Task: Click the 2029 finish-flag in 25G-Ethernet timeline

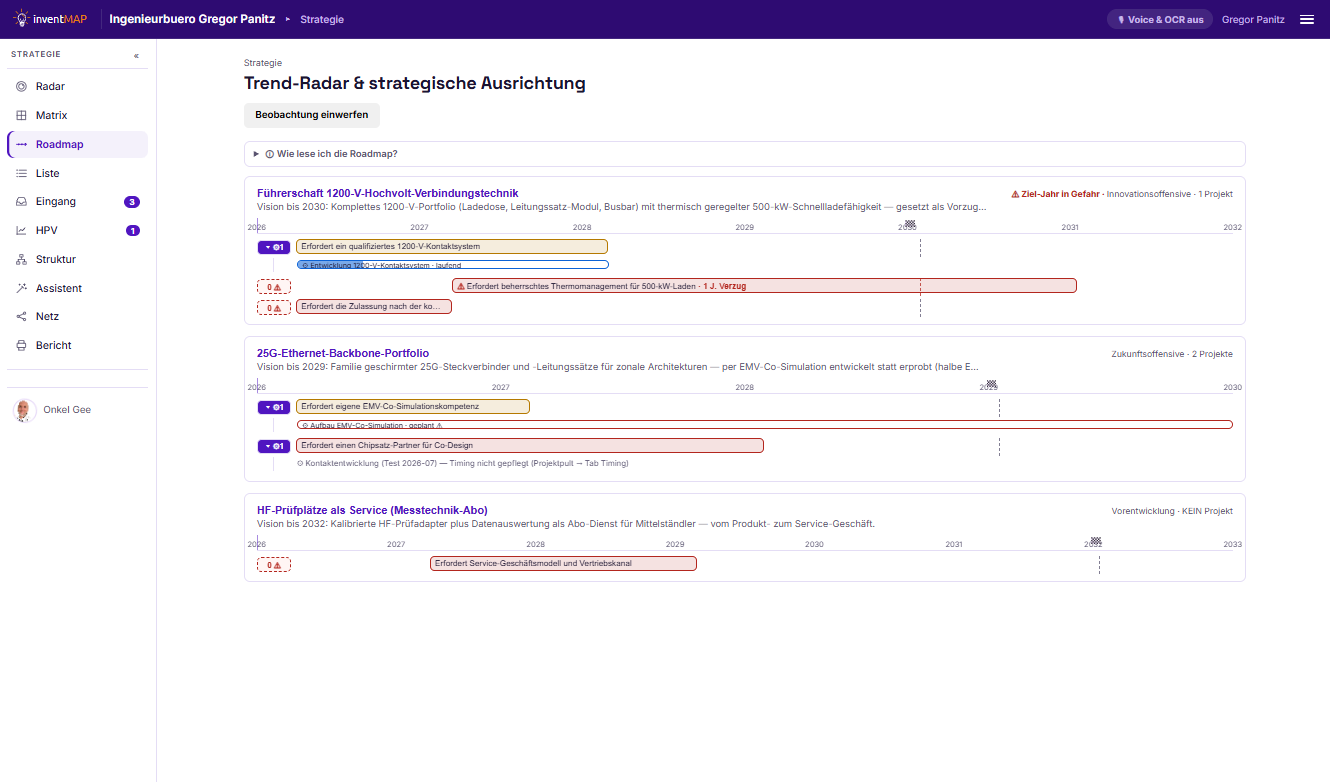Action: point(992,384)
